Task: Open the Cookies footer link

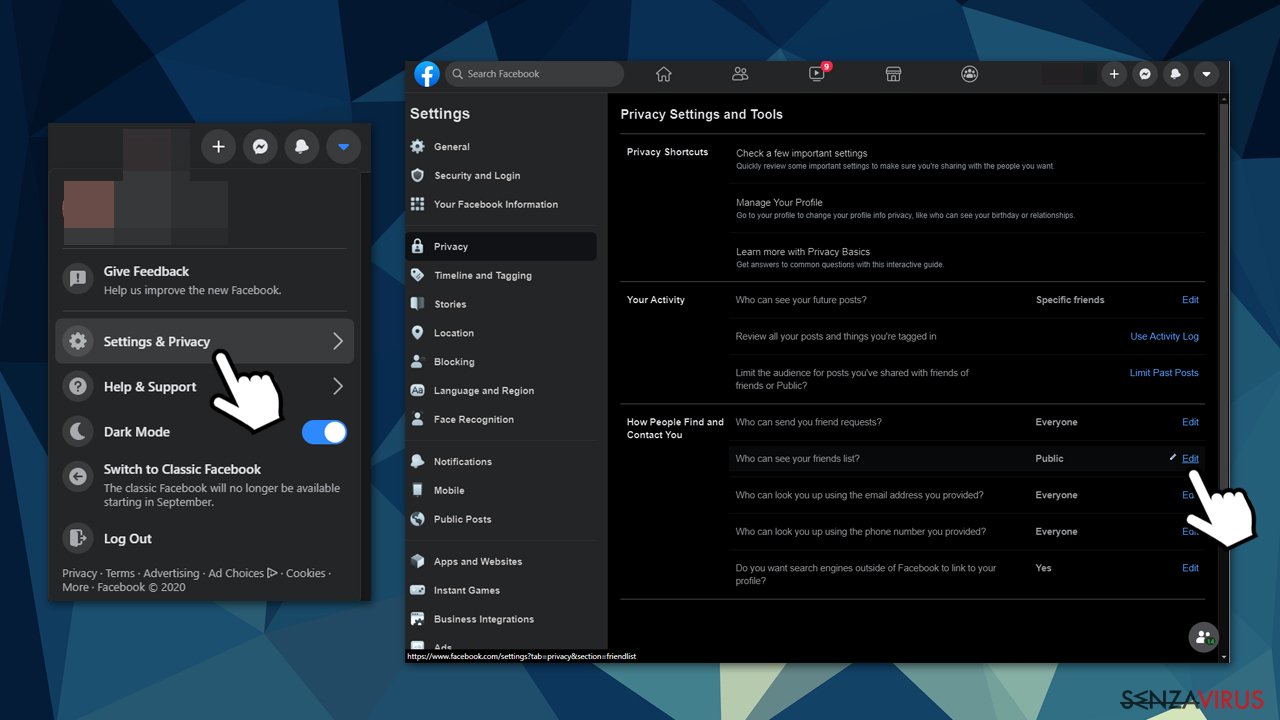Action: click(x=305, y=574)
